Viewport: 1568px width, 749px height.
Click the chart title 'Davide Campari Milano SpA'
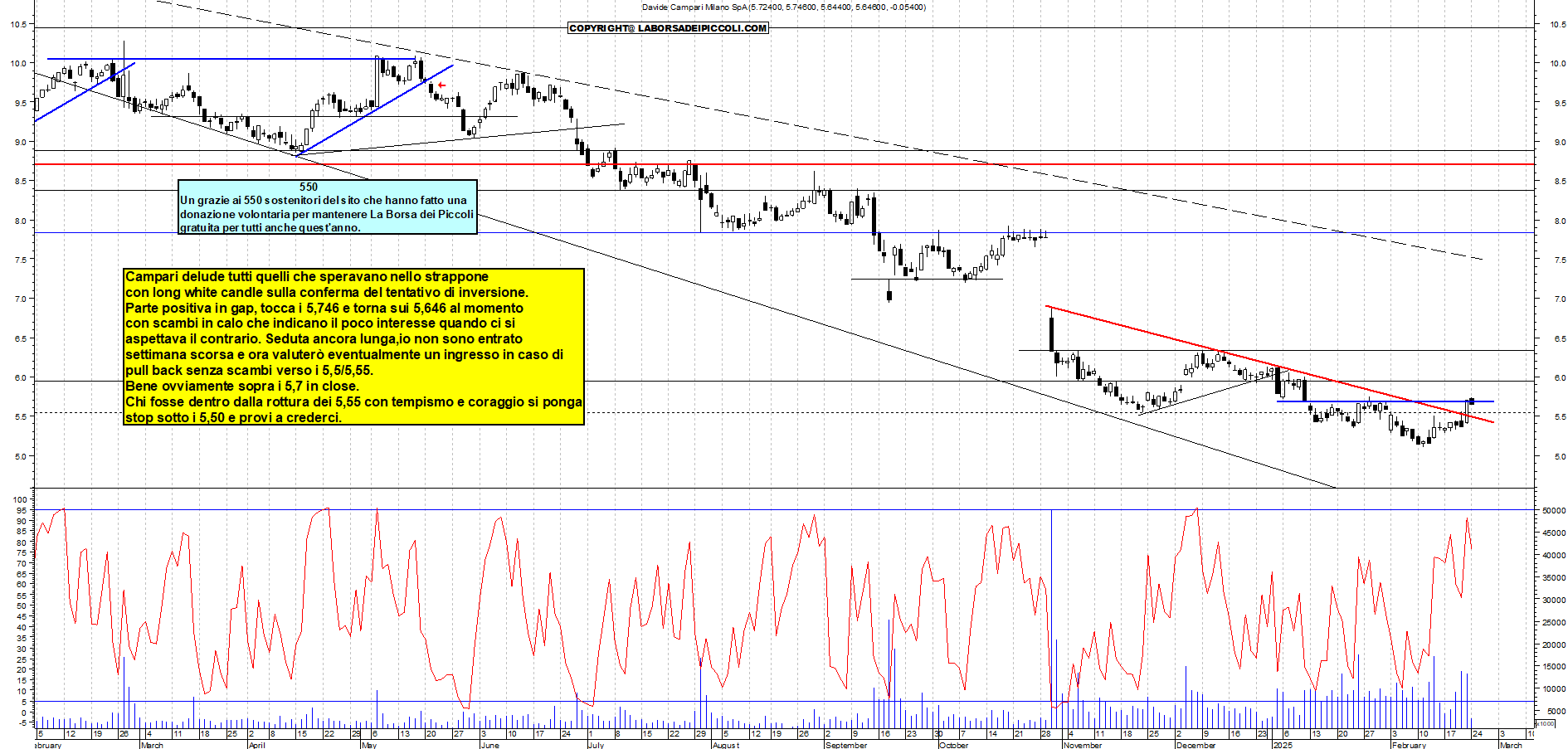[694, 7]
